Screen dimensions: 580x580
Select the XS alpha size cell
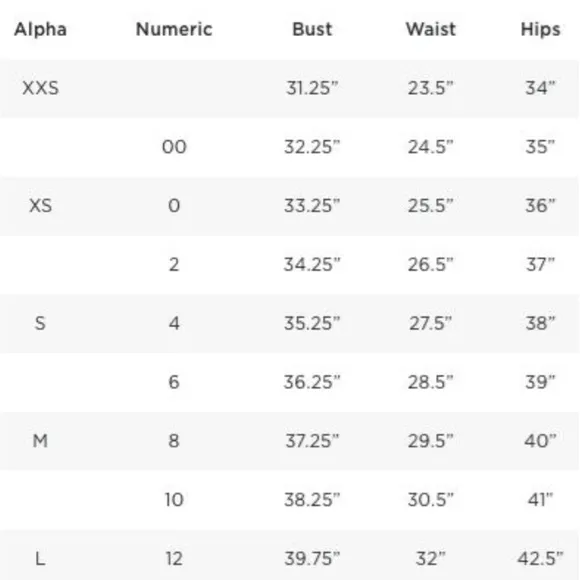pyautogui.click(x=40, y=206)
